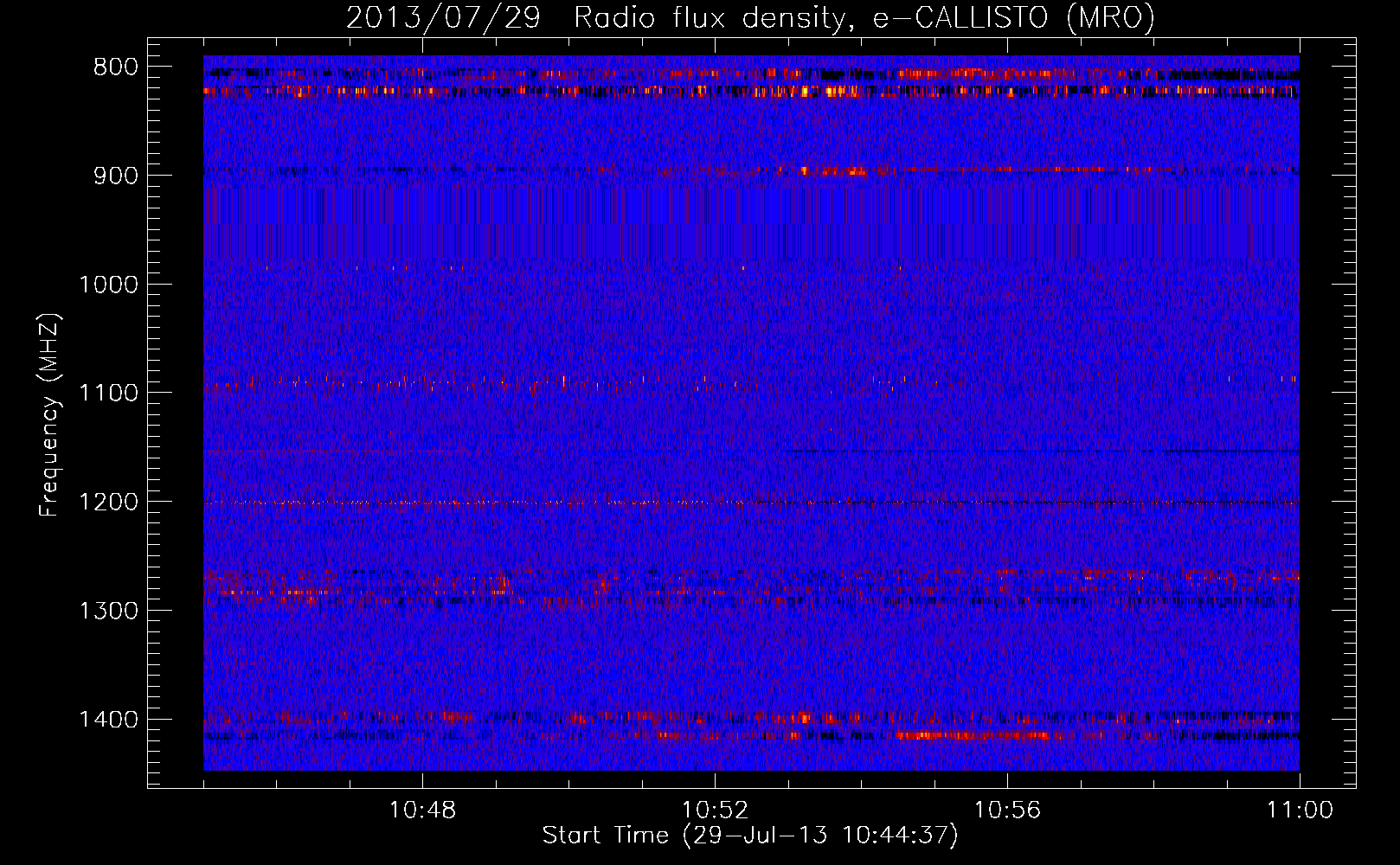
Task: Click the 10:48 time tick label
Action: click(422, 811)
